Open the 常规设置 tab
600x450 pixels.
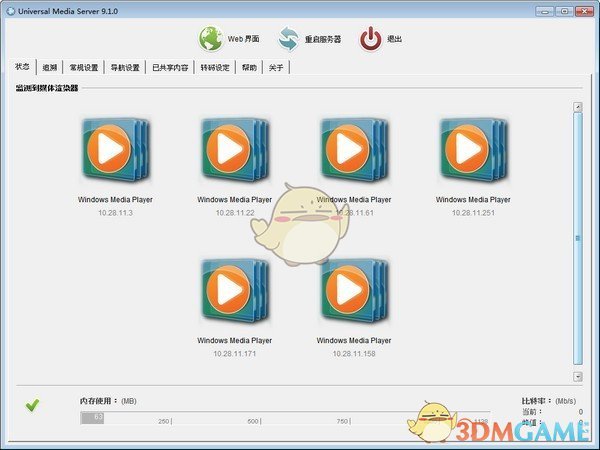84,68
